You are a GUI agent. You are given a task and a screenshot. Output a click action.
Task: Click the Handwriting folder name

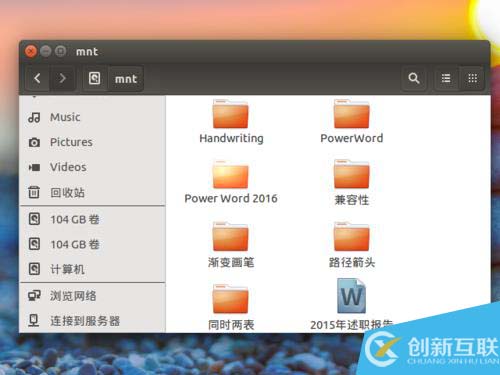click(231, 138)
